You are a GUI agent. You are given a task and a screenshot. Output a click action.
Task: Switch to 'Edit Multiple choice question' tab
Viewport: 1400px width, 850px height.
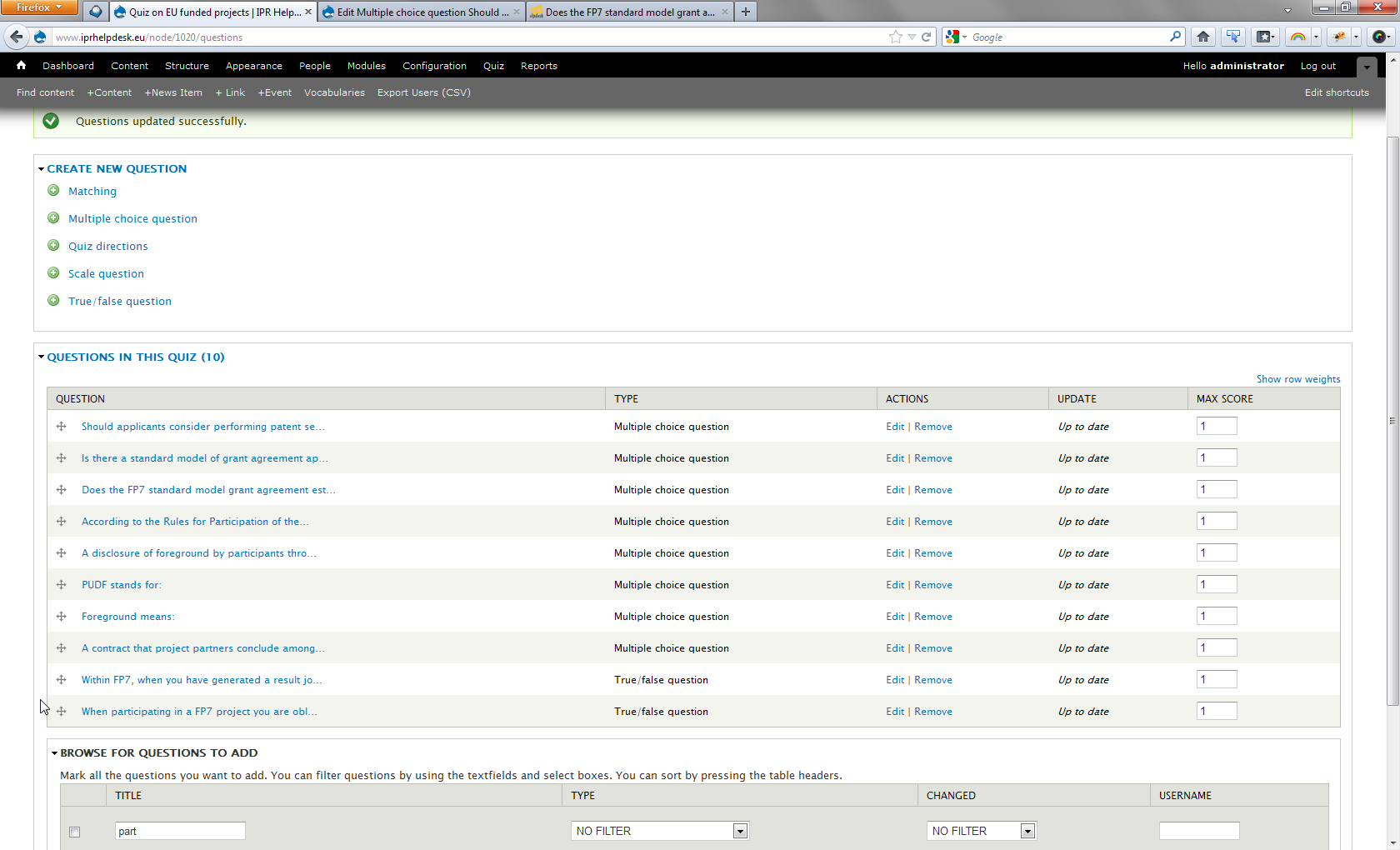tap(421, 12)
